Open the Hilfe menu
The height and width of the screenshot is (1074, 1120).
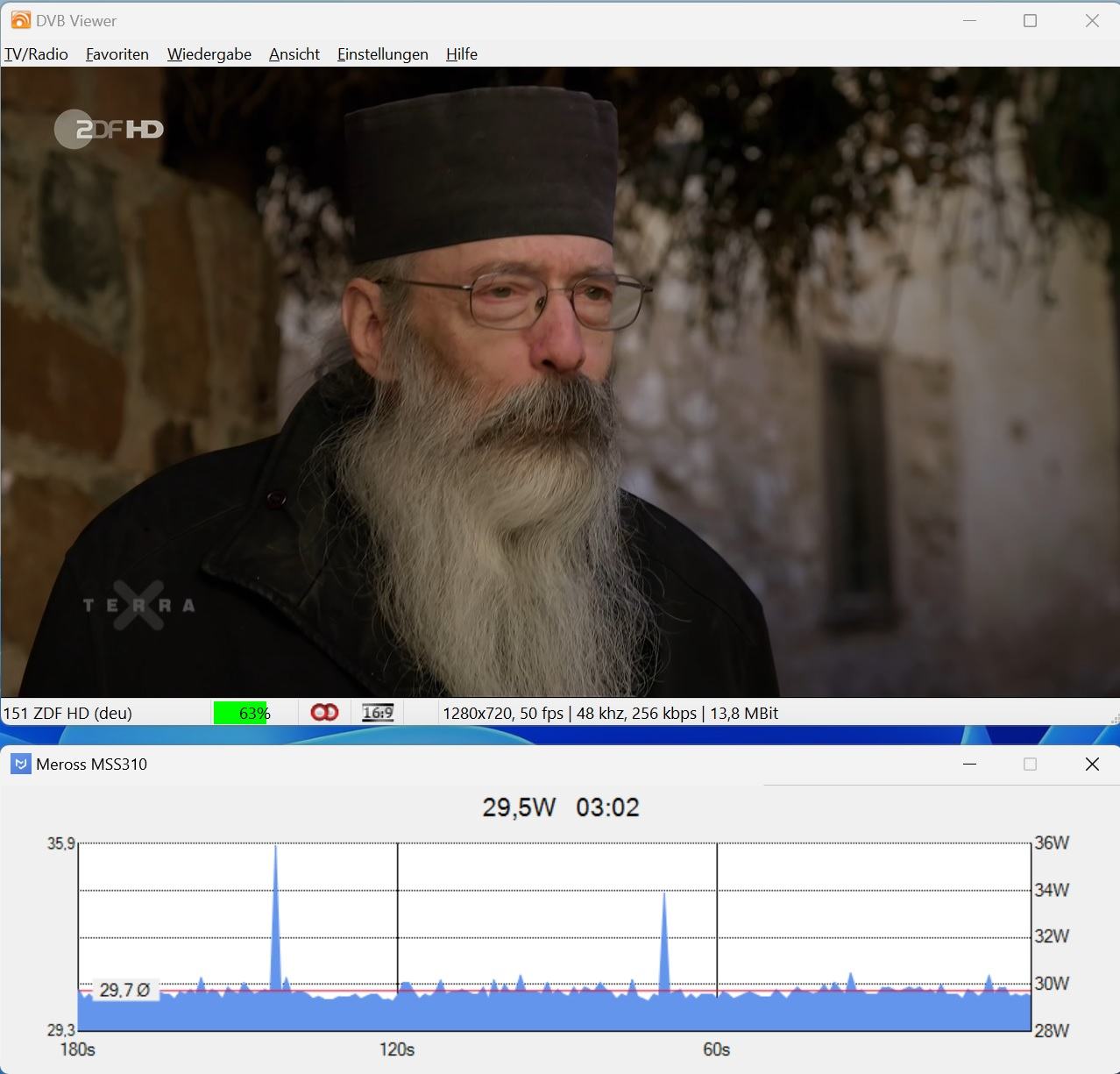pos(462,54)
